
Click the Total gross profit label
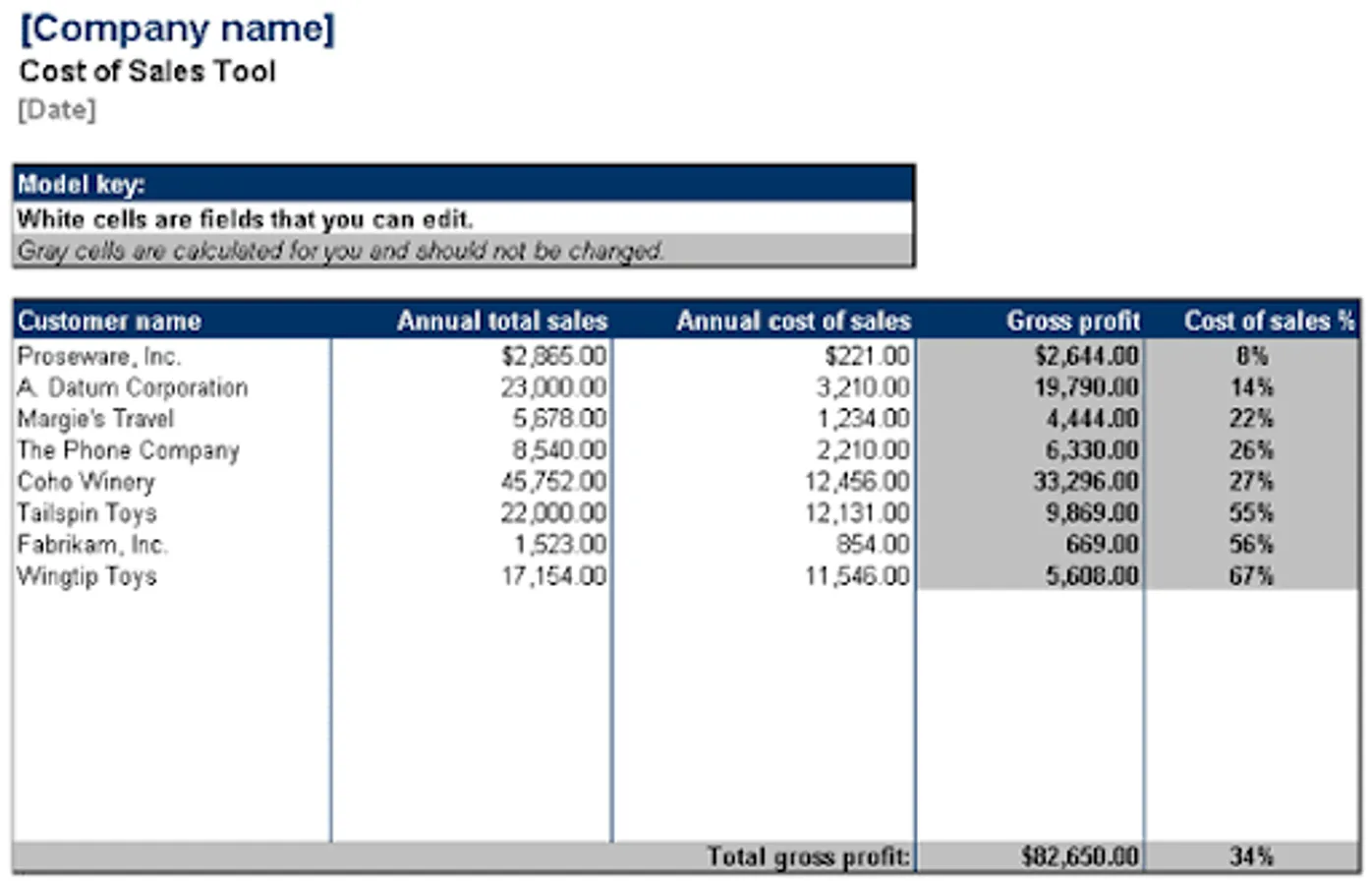pos(809,856)
